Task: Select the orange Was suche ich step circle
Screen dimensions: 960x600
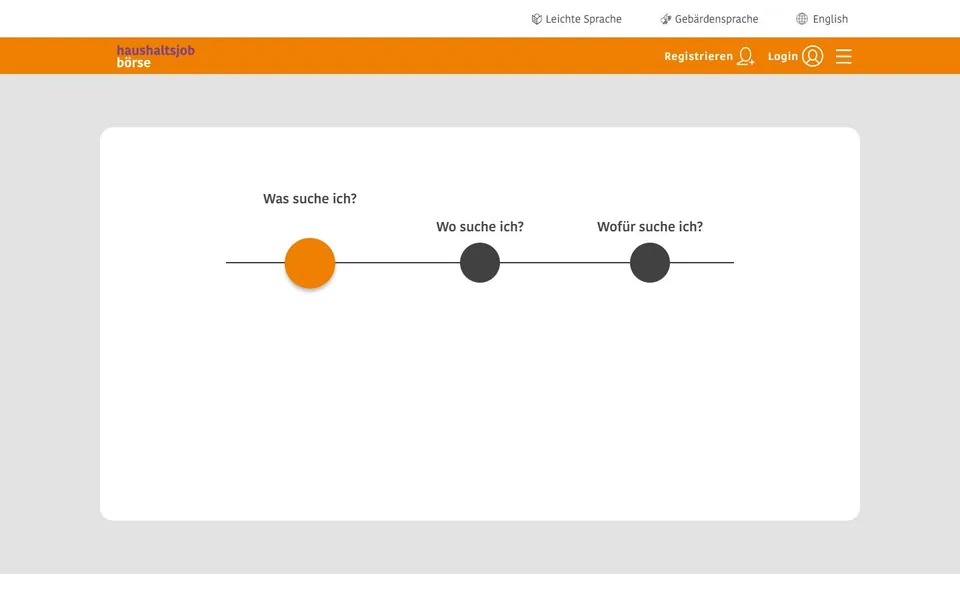Action: point(310,263)
